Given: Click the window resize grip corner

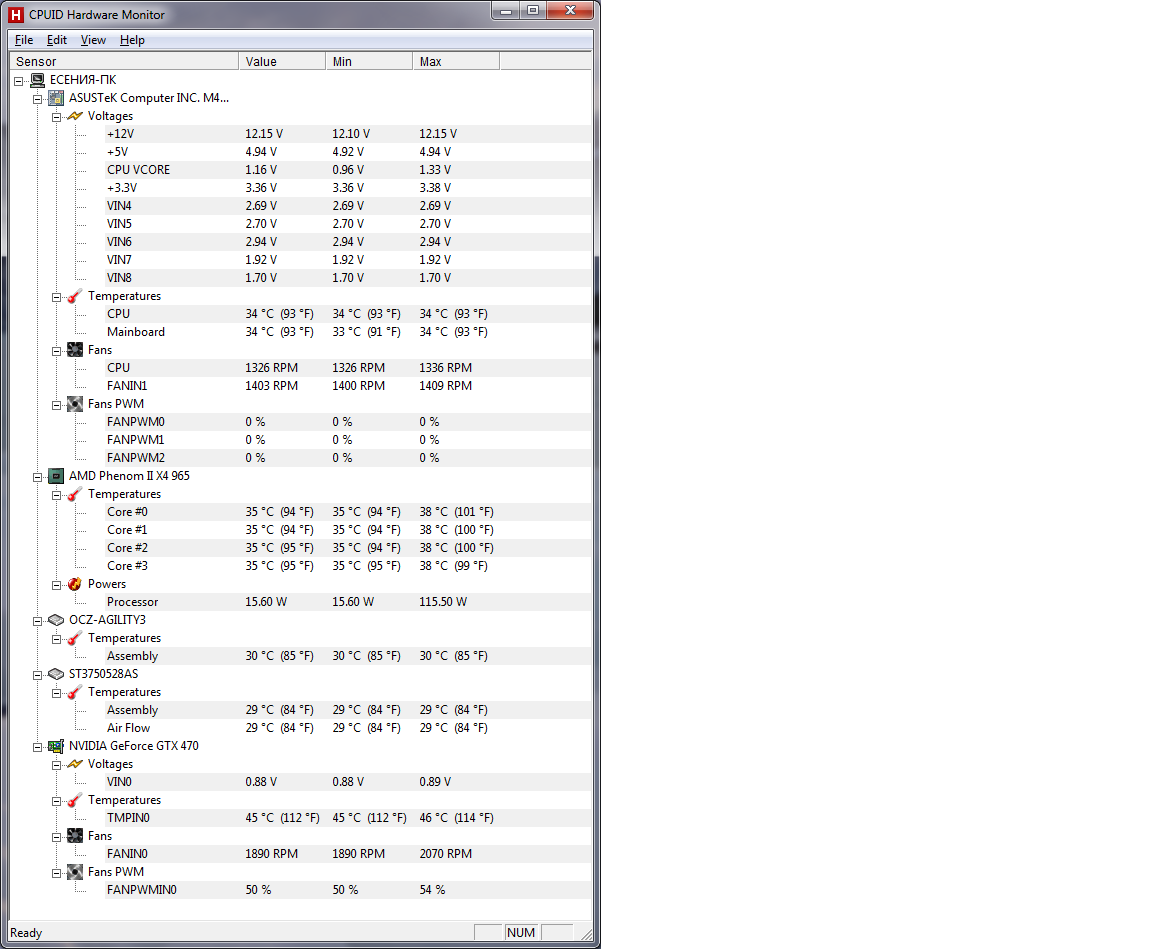Looking at the screenshot, I should (586, 934).
